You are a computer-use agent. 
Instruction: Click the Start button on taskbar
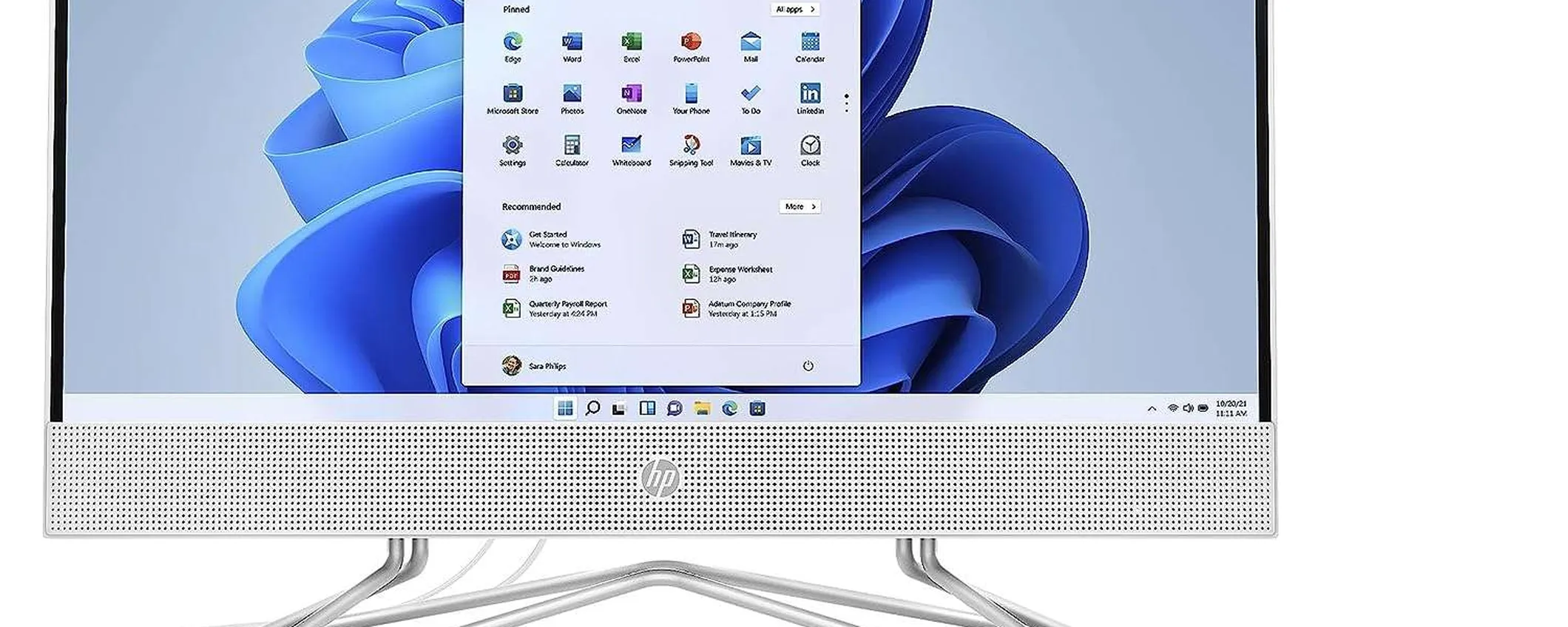[x=565, y=408]
